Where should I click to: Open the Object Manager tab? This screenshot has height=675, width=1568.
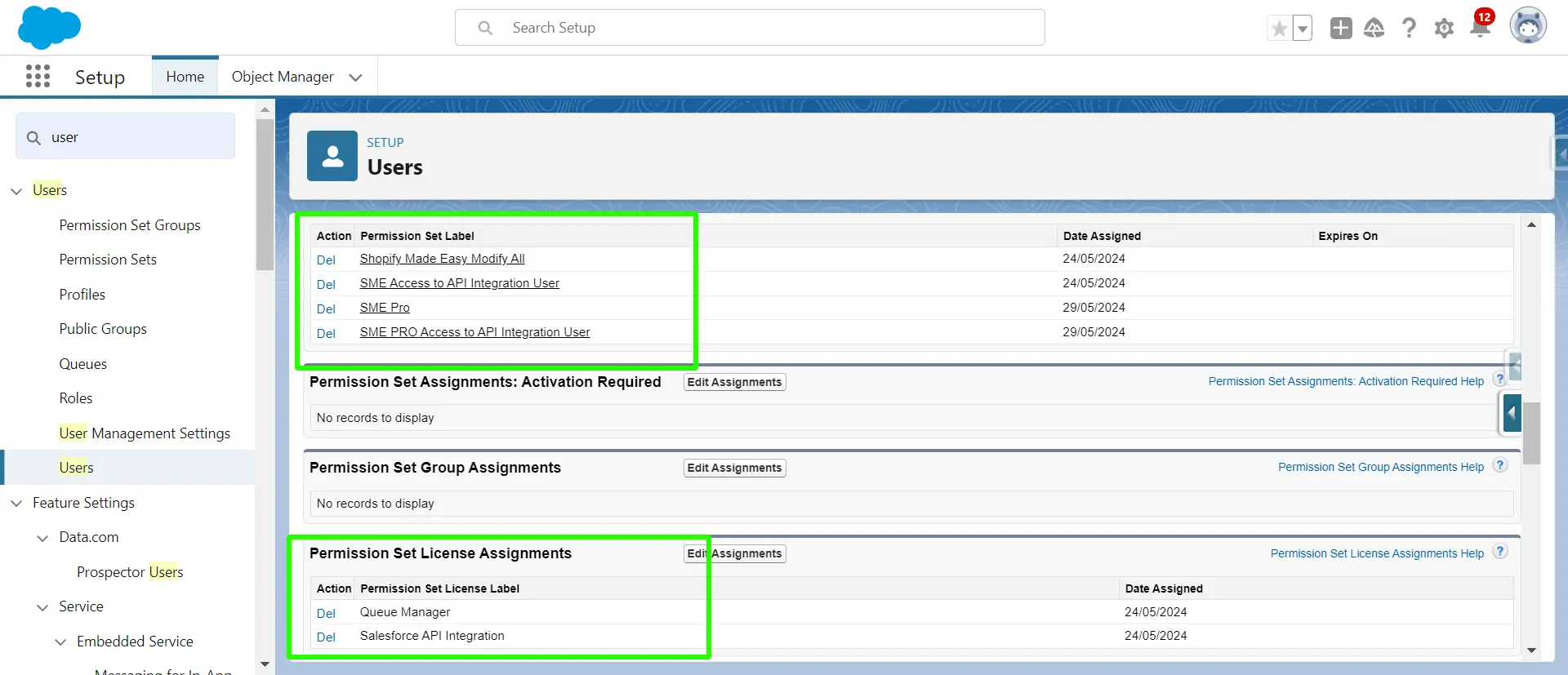point(283,77)
